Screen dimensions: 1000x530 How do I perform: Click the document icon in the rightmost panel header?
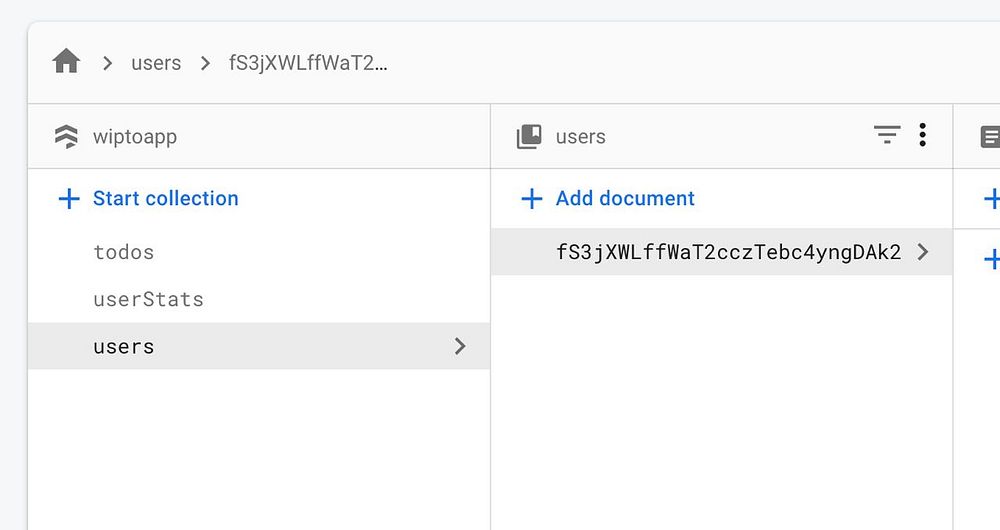(x=990, y=137)
